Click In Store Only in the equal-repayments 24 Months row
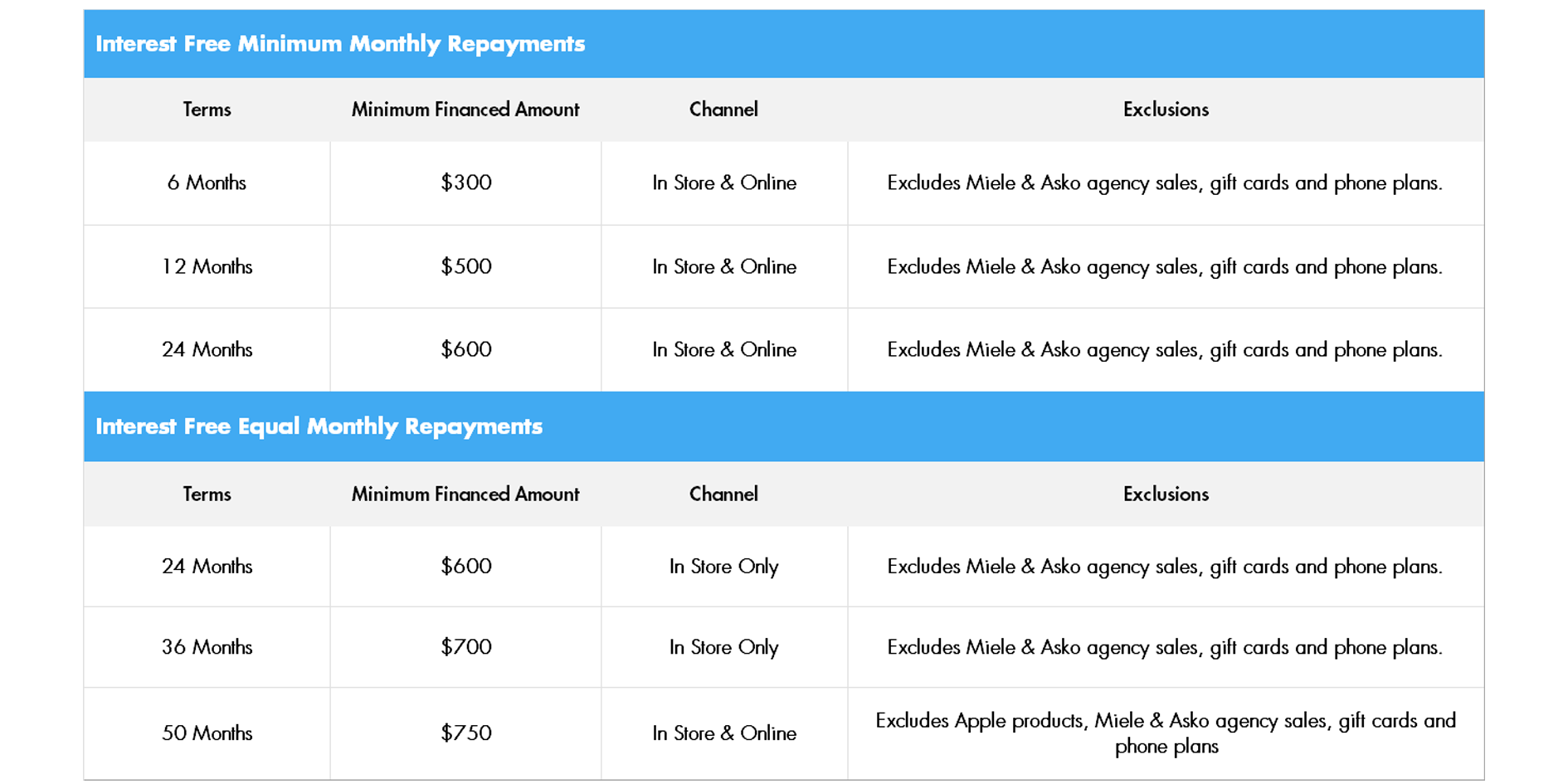 click(x=724, y=567)
